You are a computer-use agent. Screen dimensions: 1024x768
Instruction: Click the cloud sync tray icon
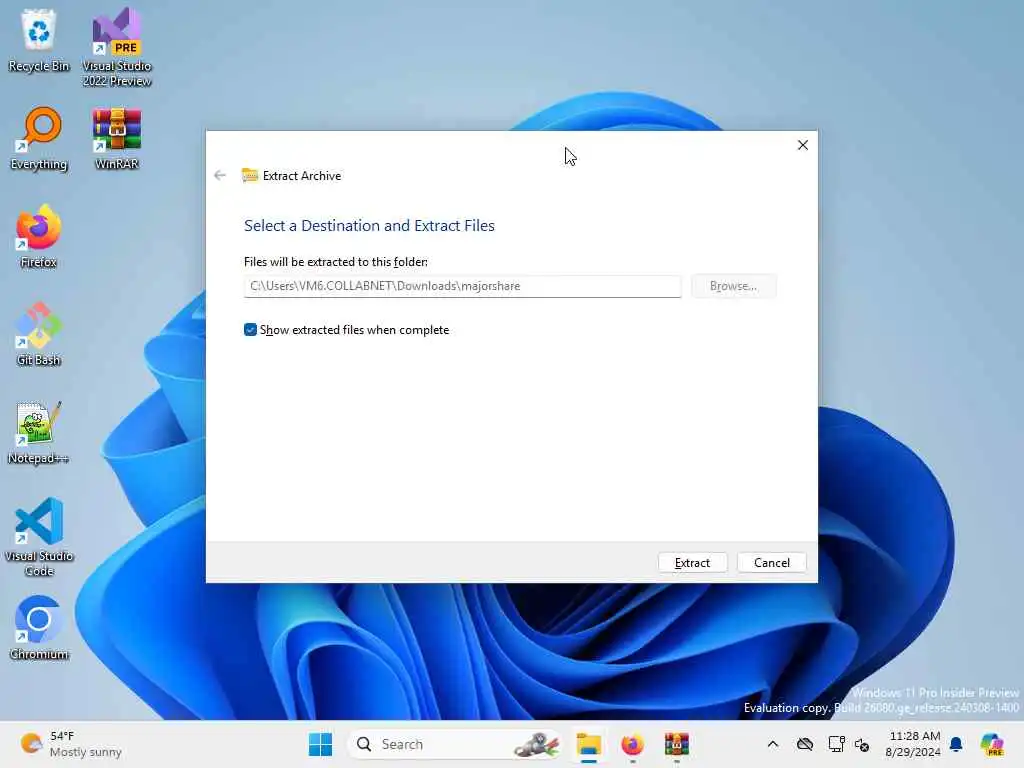(805, 744)
